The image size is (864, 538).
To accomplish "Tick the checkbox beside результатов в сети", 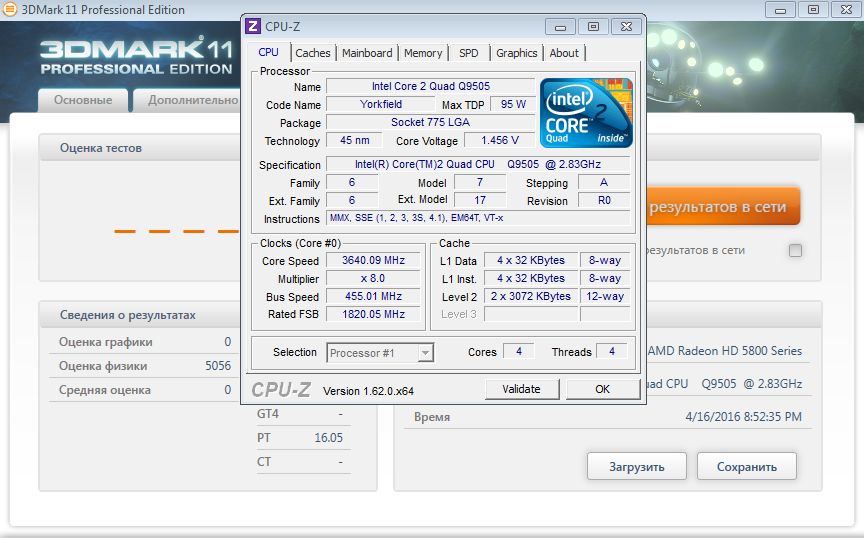I will tap(795, 250).
